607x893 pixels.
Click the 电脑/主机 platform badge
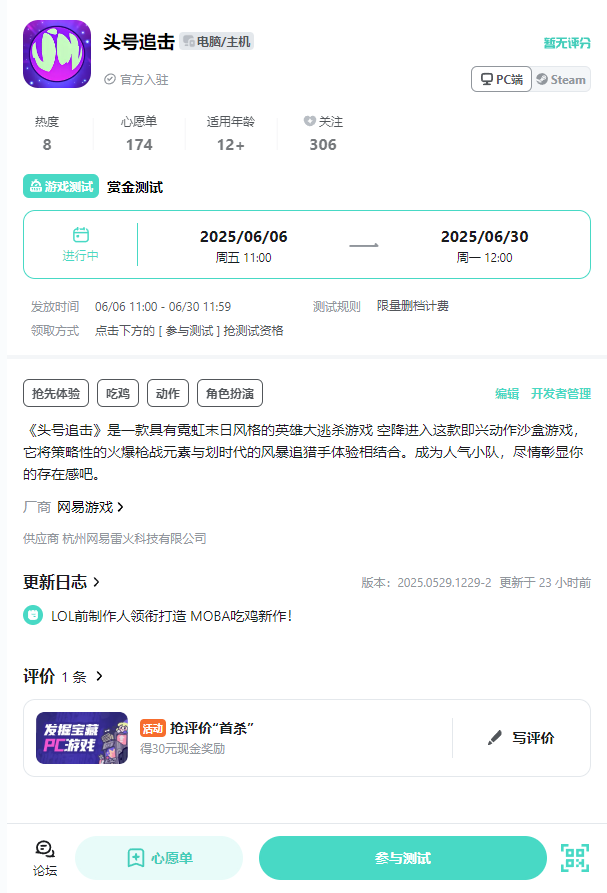[x=216, y=42]
